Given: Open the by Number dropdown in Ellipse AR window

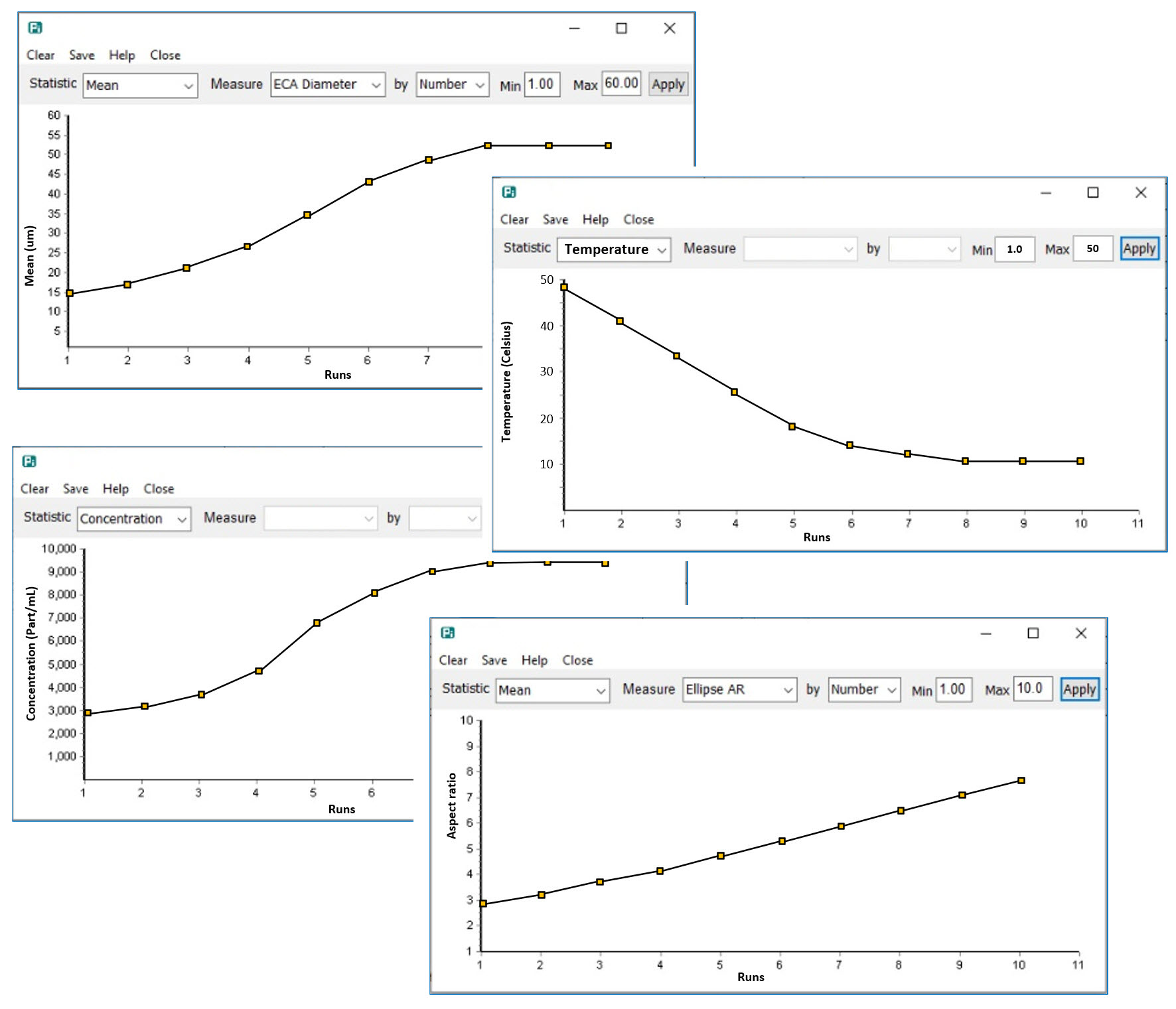Looking at the screenshot, I should point(864,690).
